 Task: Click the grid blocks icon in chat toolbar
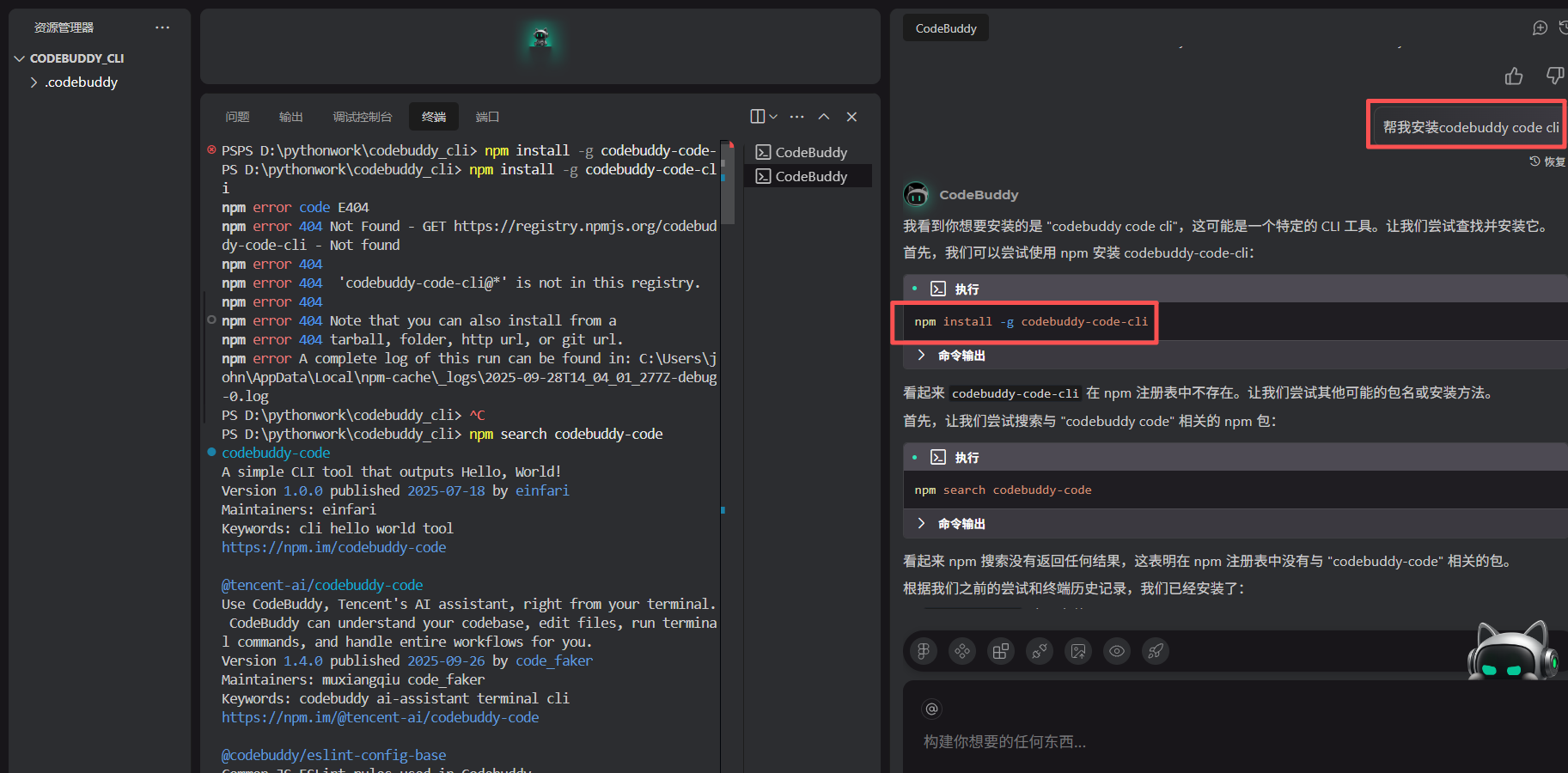(1001, 651)
